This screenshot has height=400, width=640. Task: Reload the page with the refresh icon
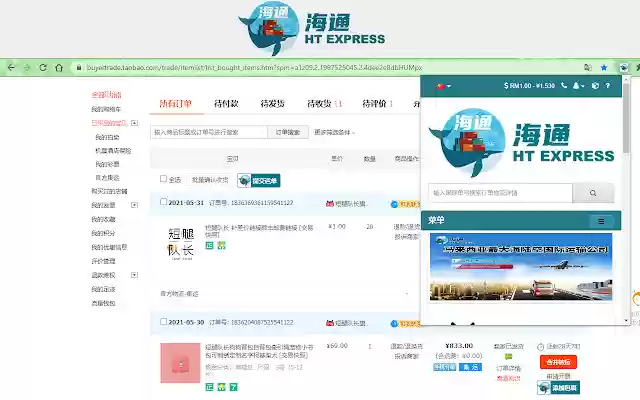[43, 67]
